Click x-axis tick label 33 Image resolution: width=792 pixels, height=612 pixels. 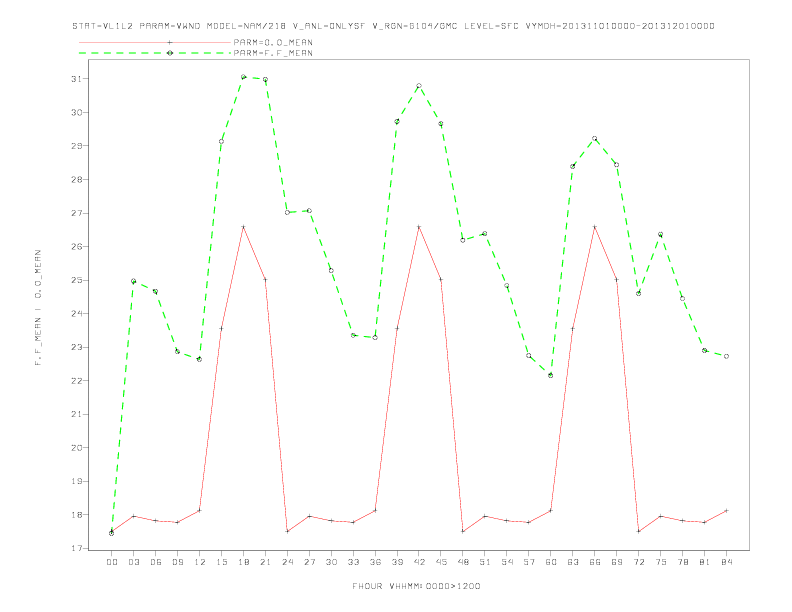[353, 562]
